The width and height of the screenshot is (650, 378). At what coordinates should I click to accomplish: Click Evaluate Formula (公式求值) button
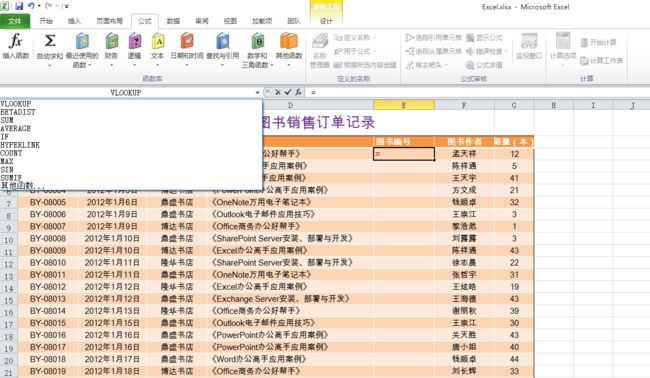tap(484, 65)
